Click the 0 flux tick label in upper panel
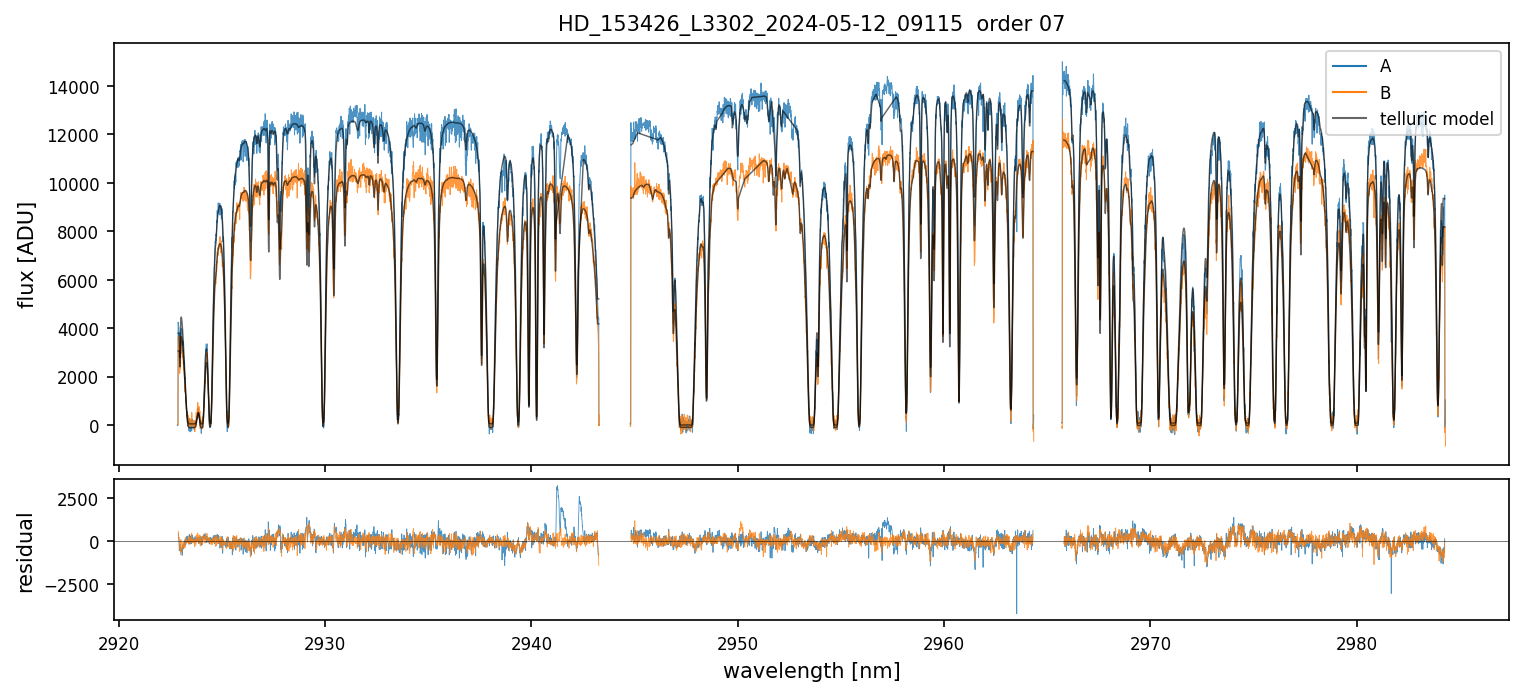This screenshot has height=696, width=1523. (x=94, y=426)
